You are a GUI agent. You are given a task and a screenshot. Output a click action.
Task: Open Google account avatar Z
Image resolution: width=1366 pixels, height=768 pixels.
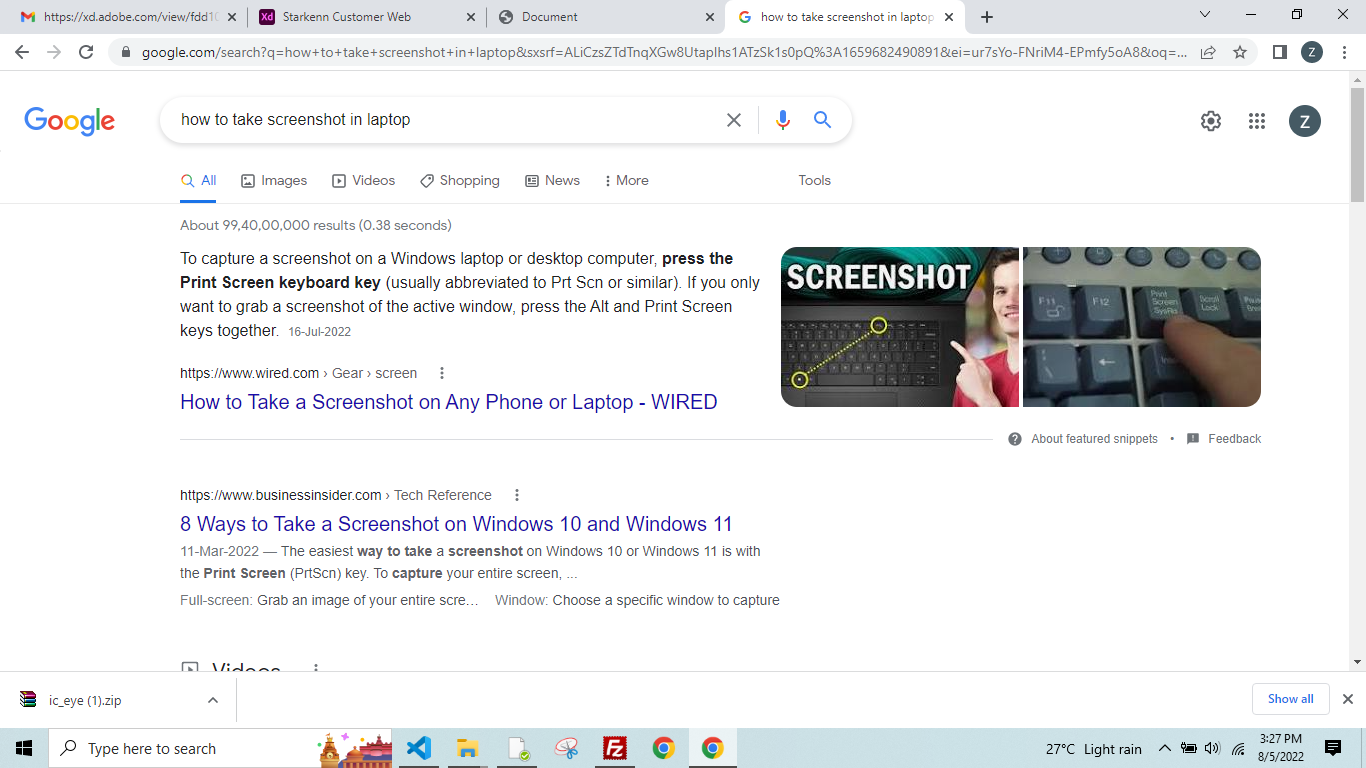[x=1304, y=121]
